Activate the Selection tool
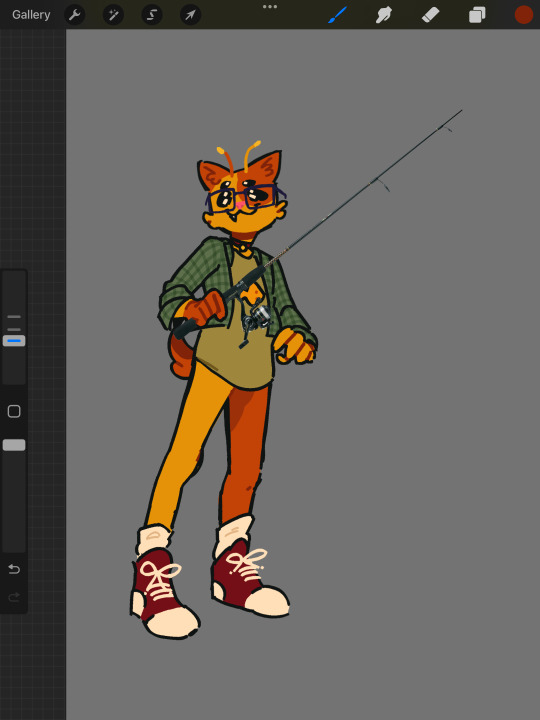540x720 pixels. (152, 15)
